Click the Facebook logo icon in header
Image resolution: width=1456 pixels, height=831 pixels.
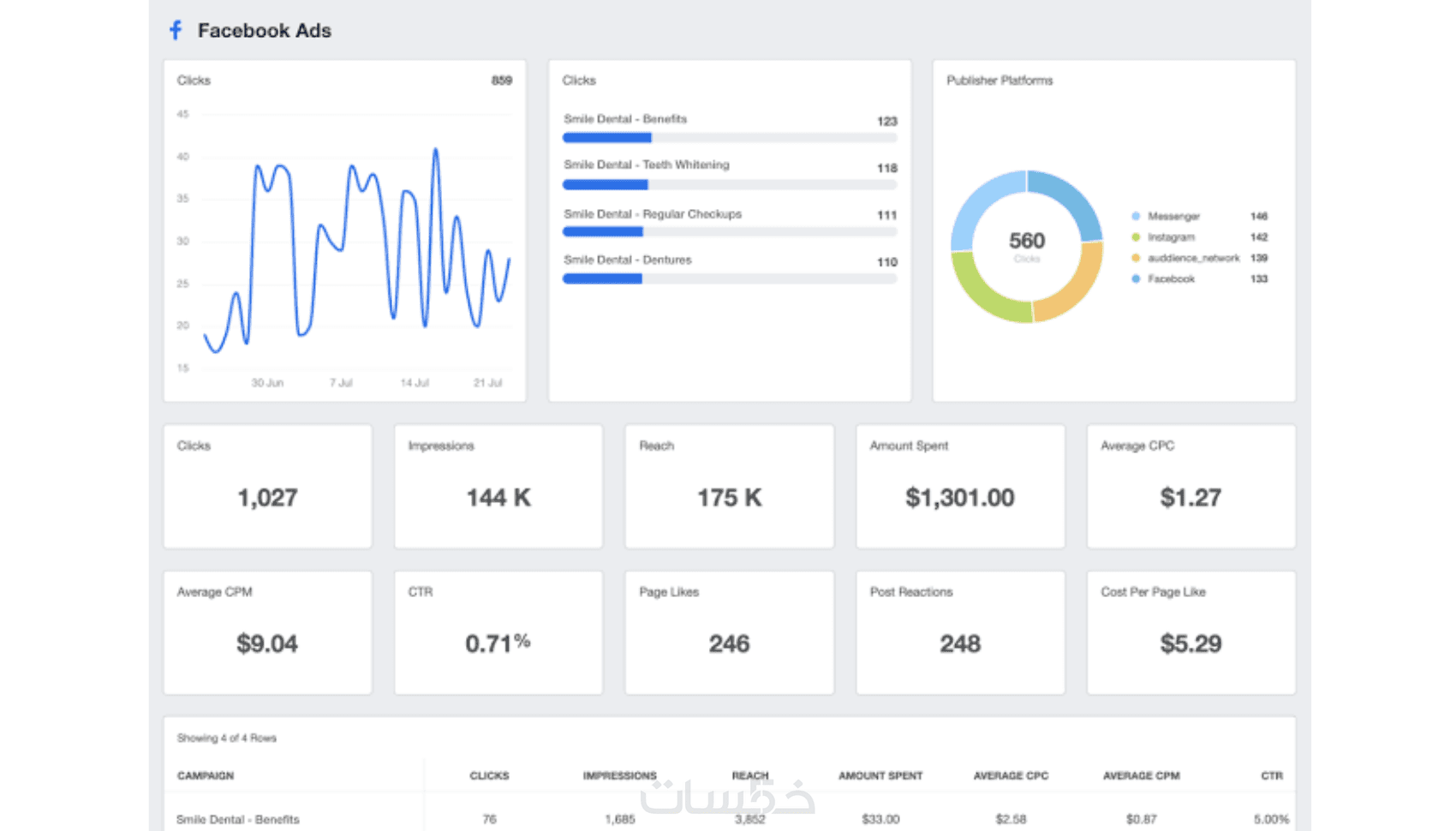click(x=176, y=30)
